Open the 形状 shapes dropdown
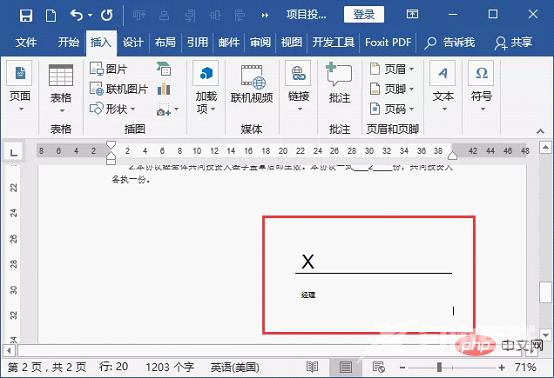This screenshot has width=554, height=378. pos(112,109)
